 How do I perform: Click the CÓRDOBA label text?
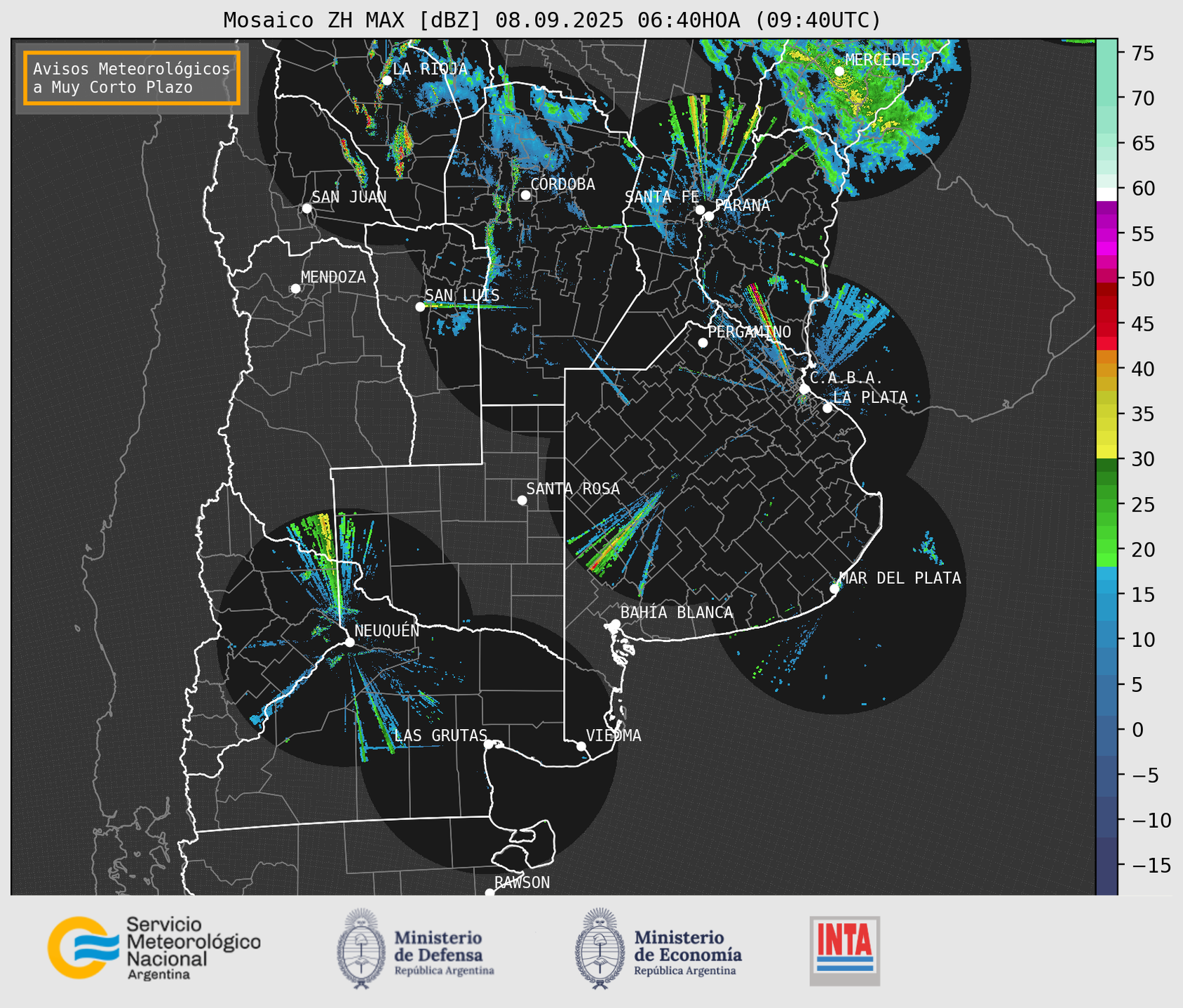click(x=562, y=184)
